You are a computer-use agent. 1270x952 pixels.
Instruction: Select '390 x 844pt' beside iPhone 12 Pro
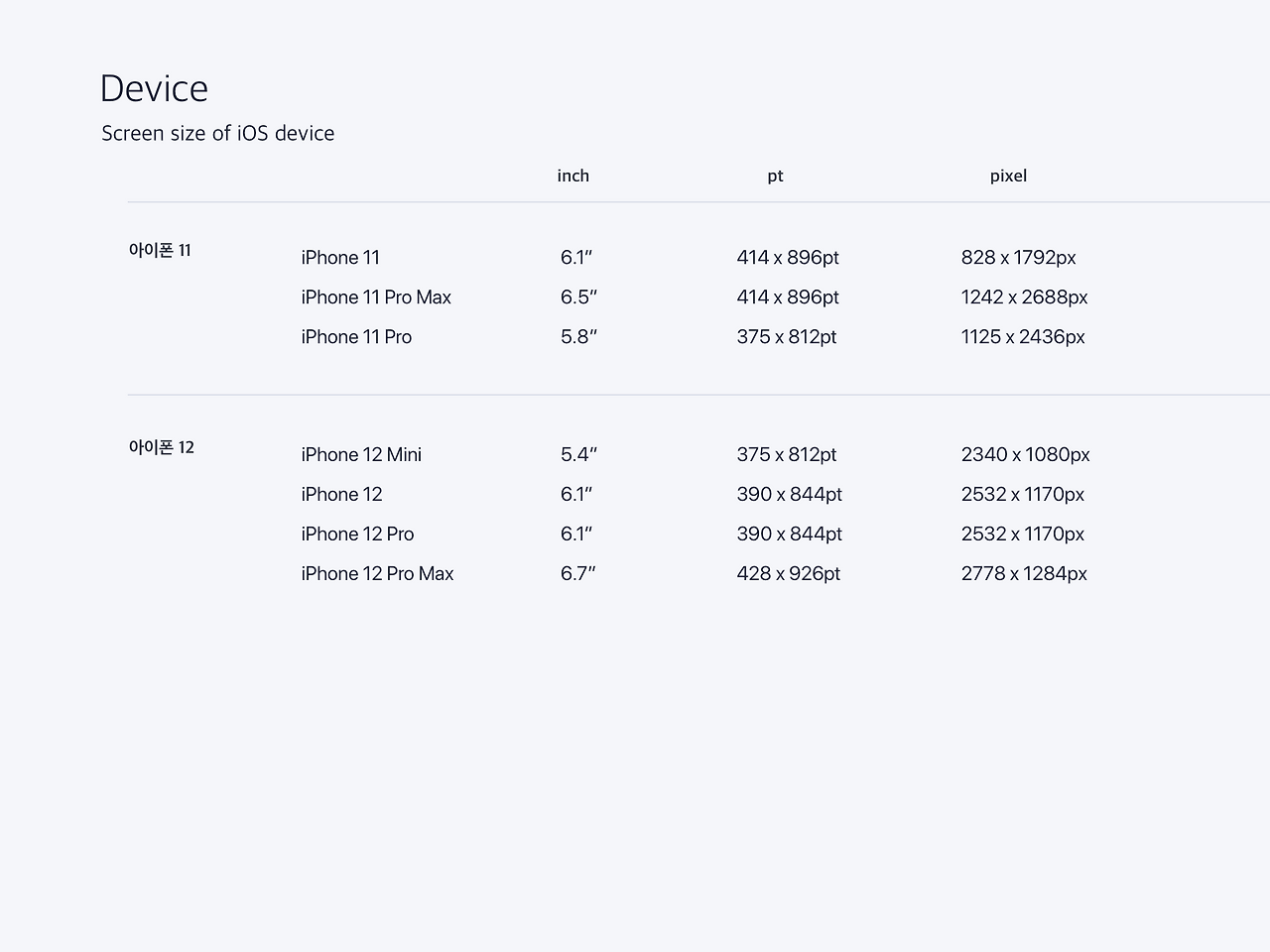pos(790,535)
